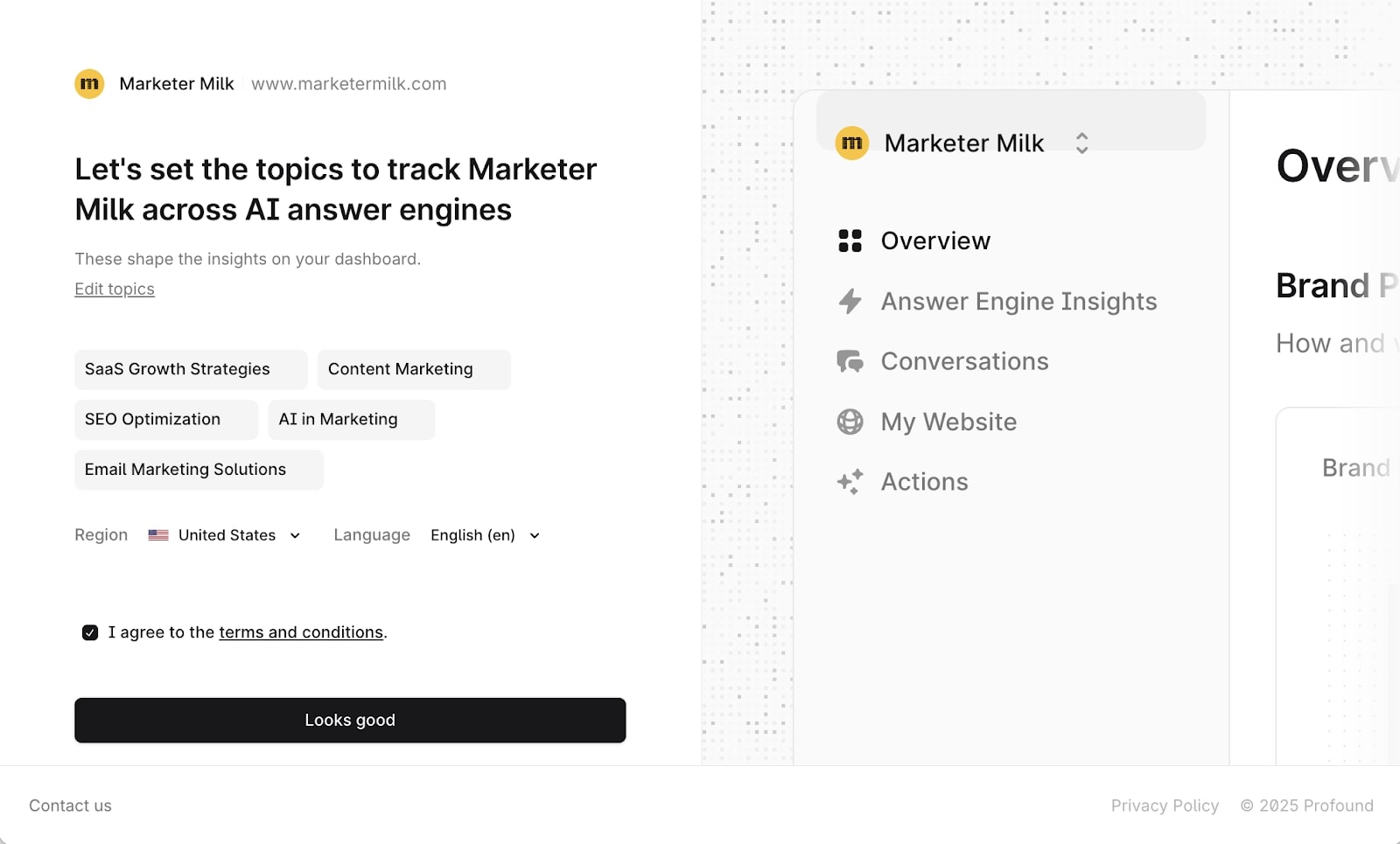
Task: Click the © 2025 Profound footer text
Action: tap(1307, 806)
